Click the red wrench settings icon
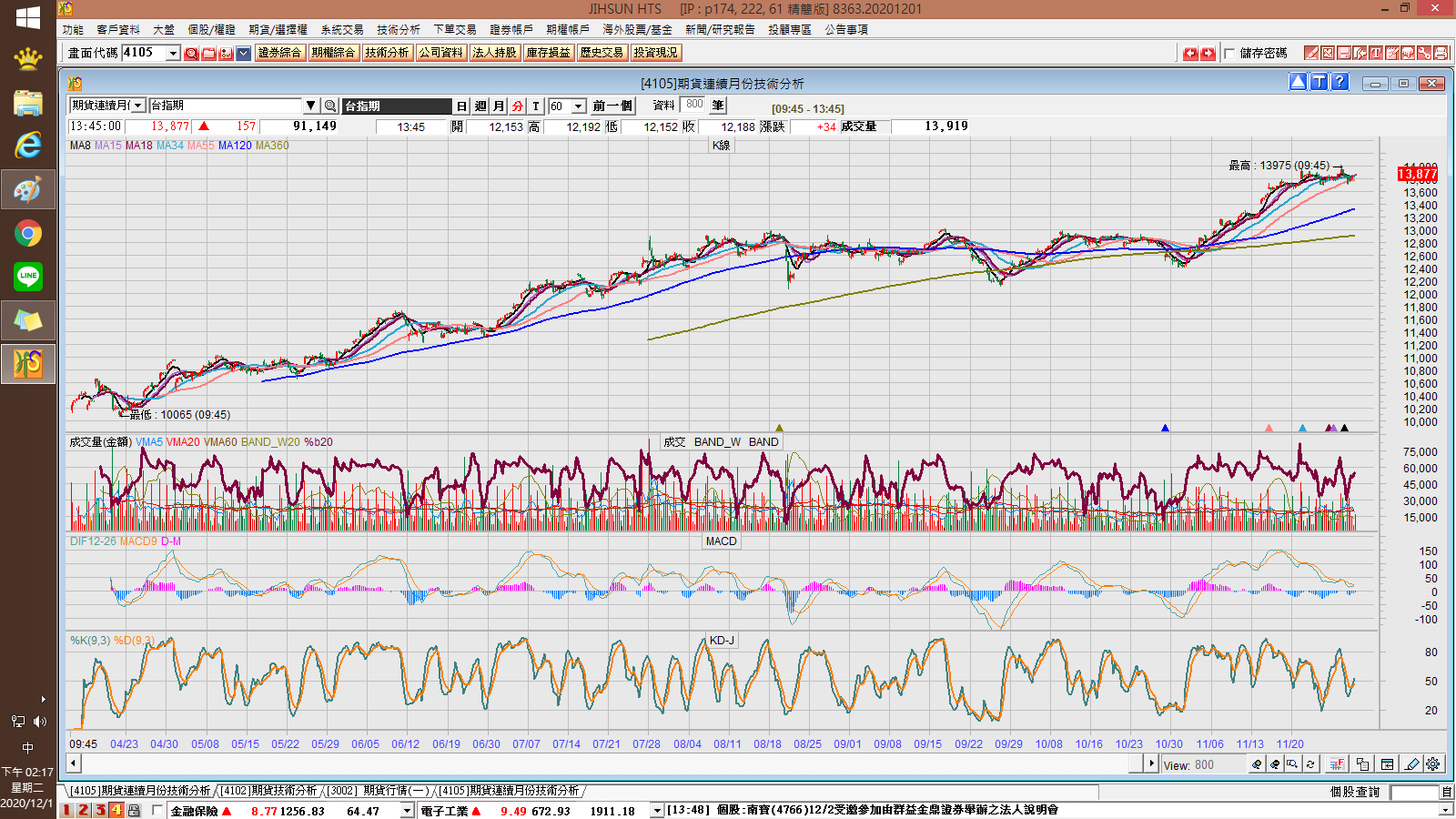Image resolution: width=1456 pixels, height=819 pixels. [1424, 53]
